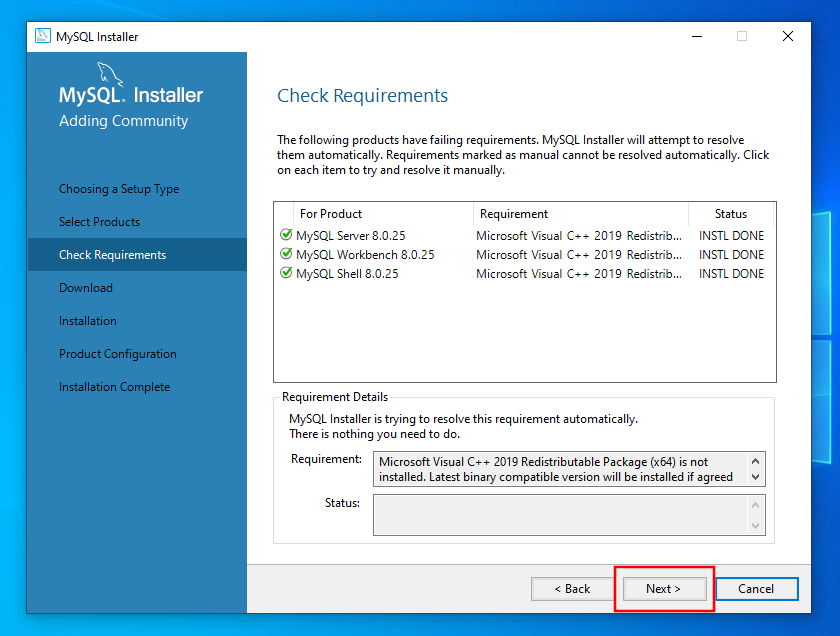
Task: Open the Installation step
Action: point(88,321)
